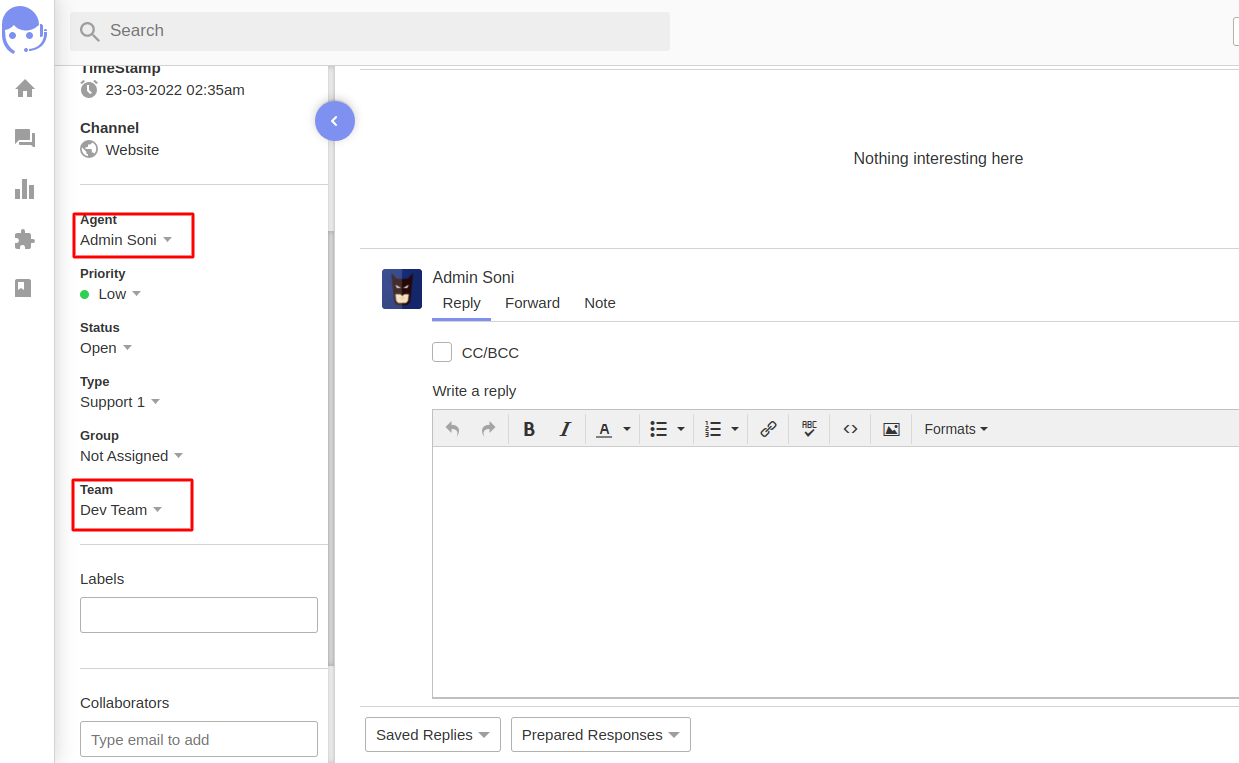This screenshot has height=763, width=1239.
Task: Run spellcheck with the ABC icon
Action: pos(810,429)
